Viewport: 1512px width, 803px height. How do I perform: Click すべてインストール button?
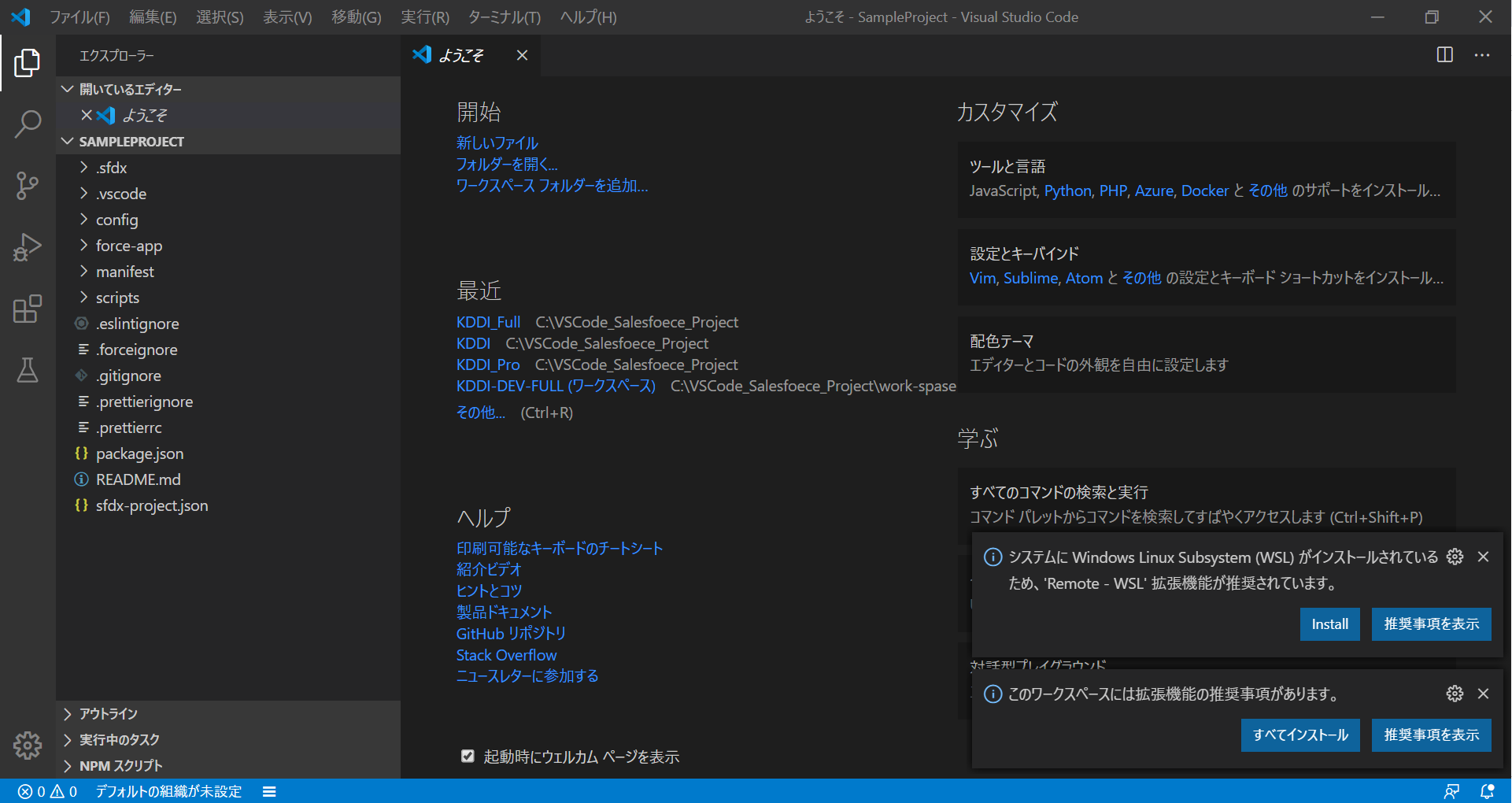tap(1300, 735)
